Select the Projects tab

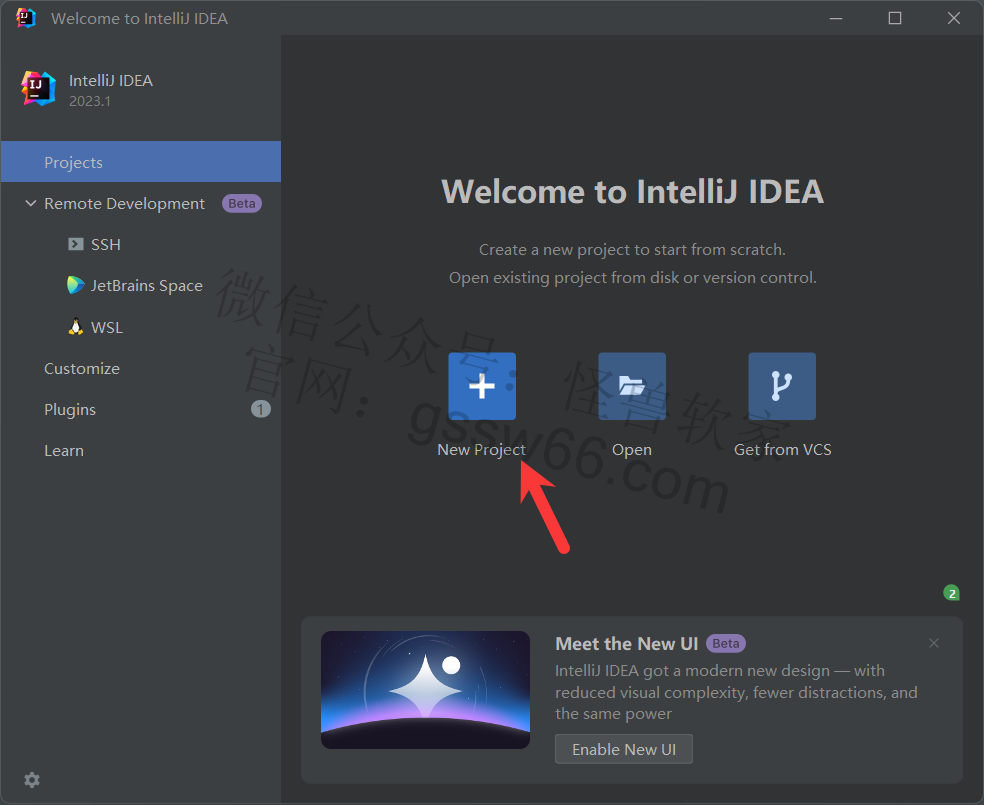(73, 162)
